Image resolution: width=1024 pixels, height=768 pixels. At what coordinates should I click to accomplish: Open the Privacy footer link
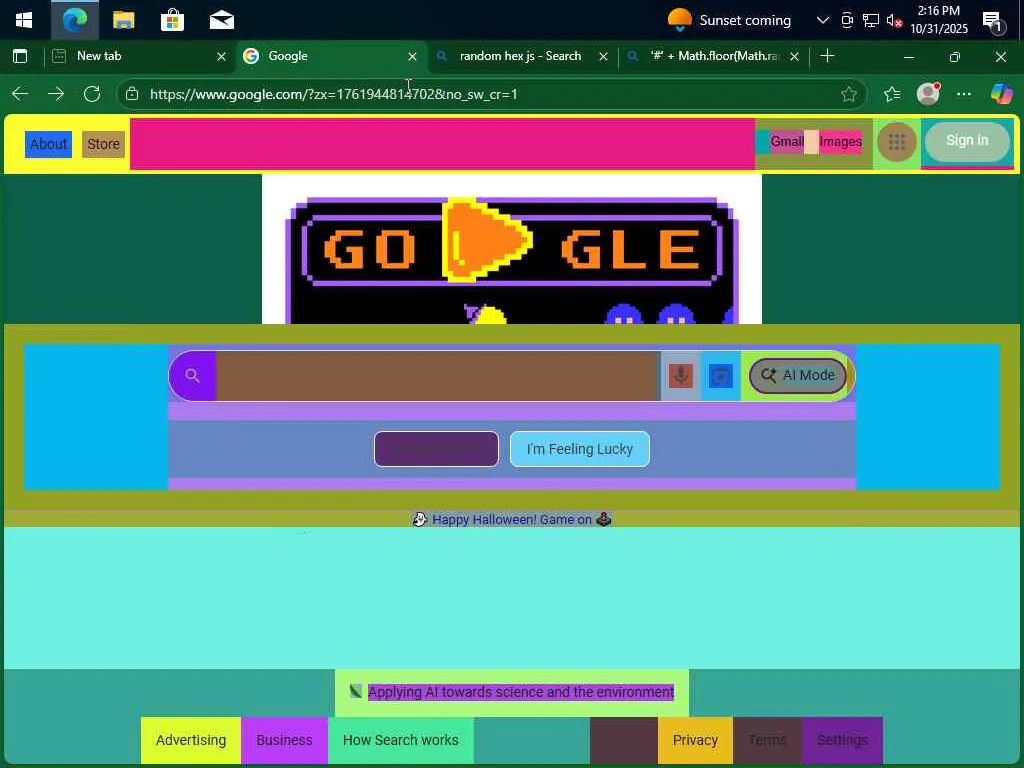696,741
